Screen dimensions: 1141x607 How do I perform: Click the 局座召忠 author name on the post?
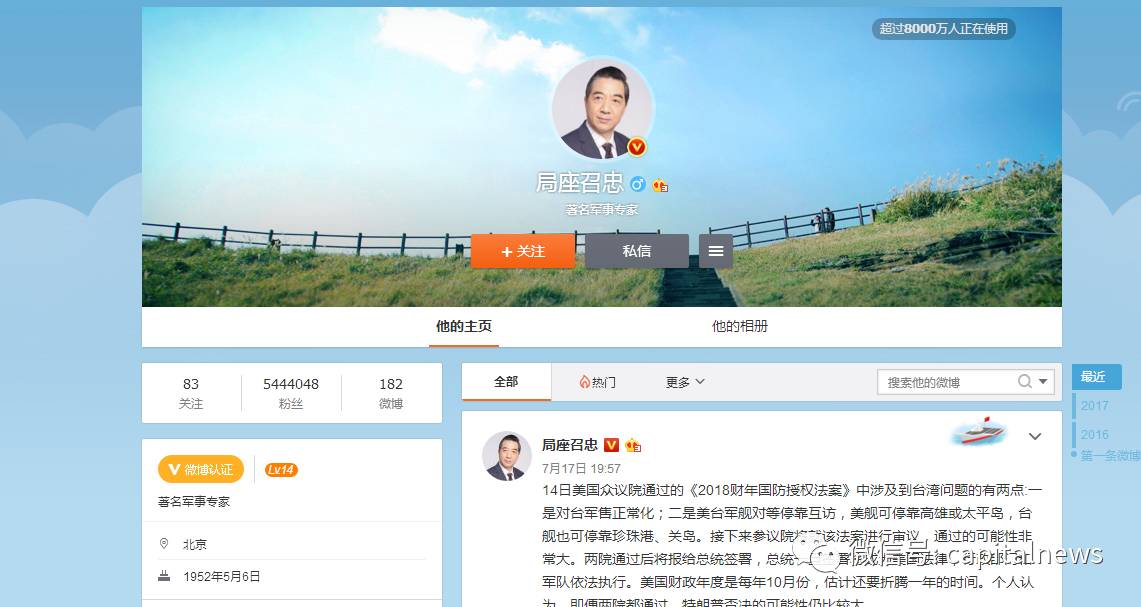click(x=570, y=445)
